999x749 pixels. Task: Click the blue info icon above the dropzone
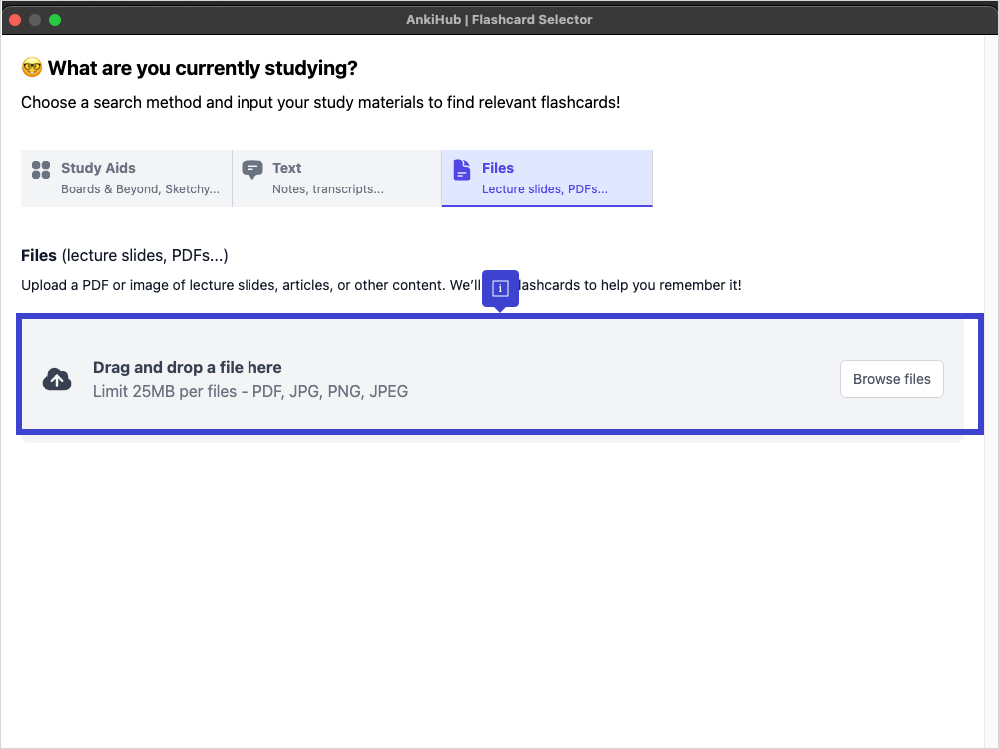(x=501, y=288)
